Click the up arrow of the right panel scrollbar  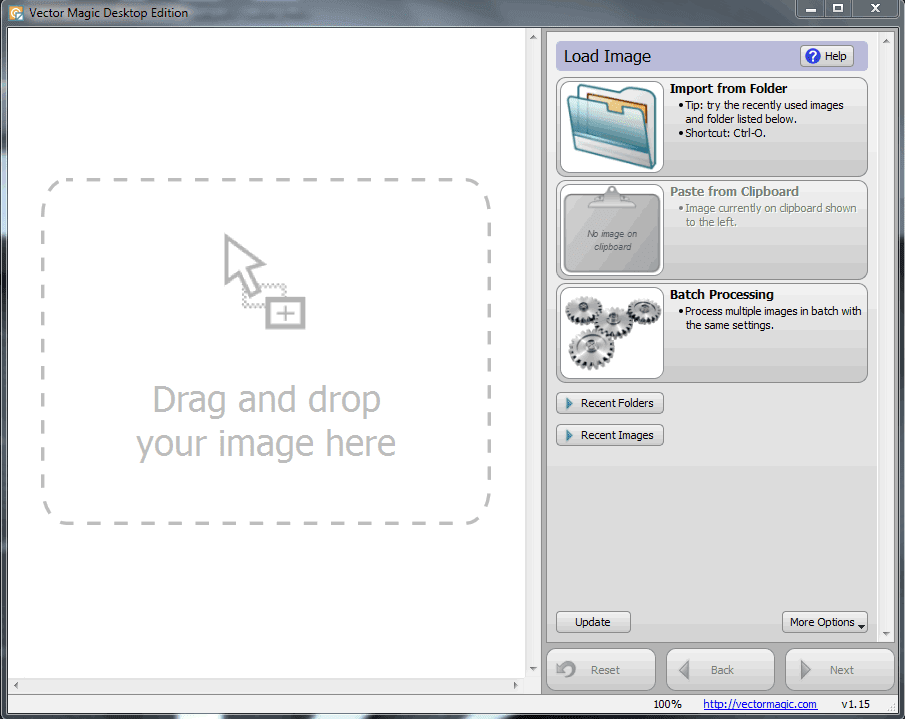click(884, 40)
